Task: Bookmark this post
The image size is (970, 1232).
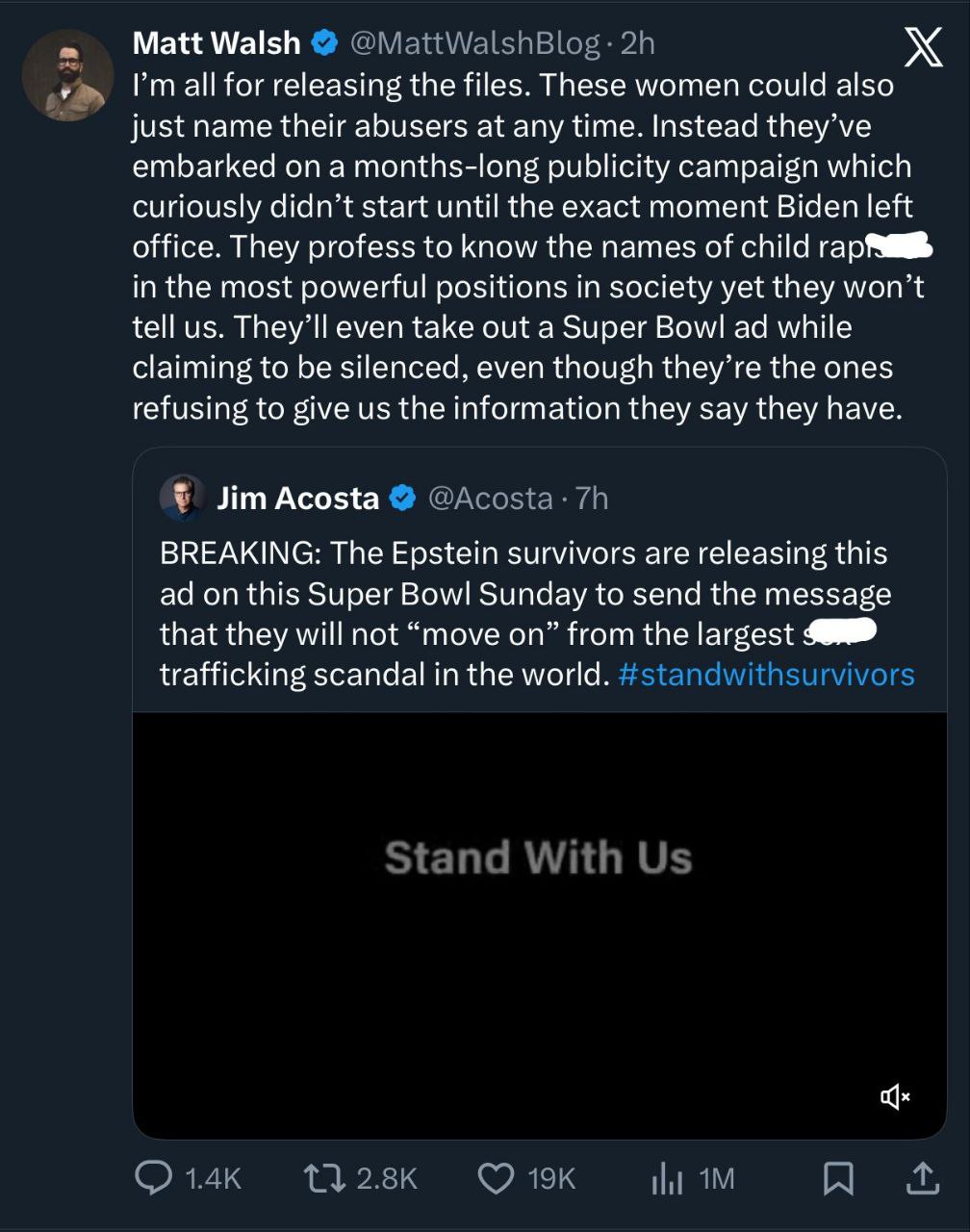Action: [838, 1177]
